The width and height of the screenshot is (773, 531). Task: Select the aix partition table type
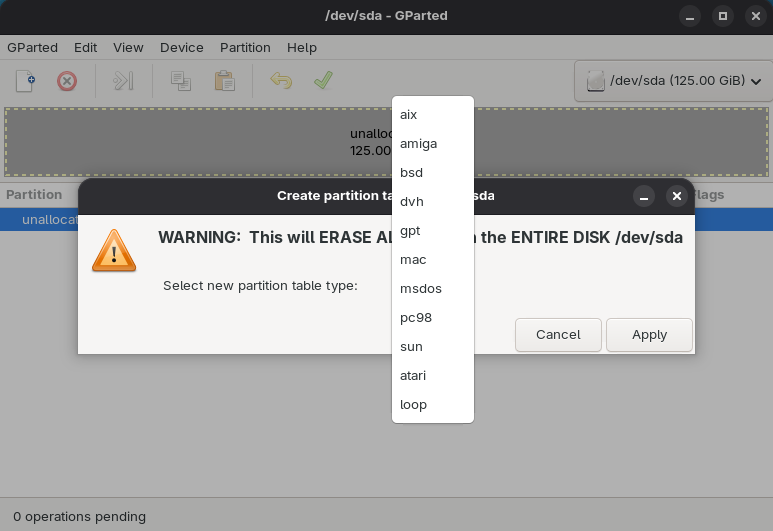408,115
